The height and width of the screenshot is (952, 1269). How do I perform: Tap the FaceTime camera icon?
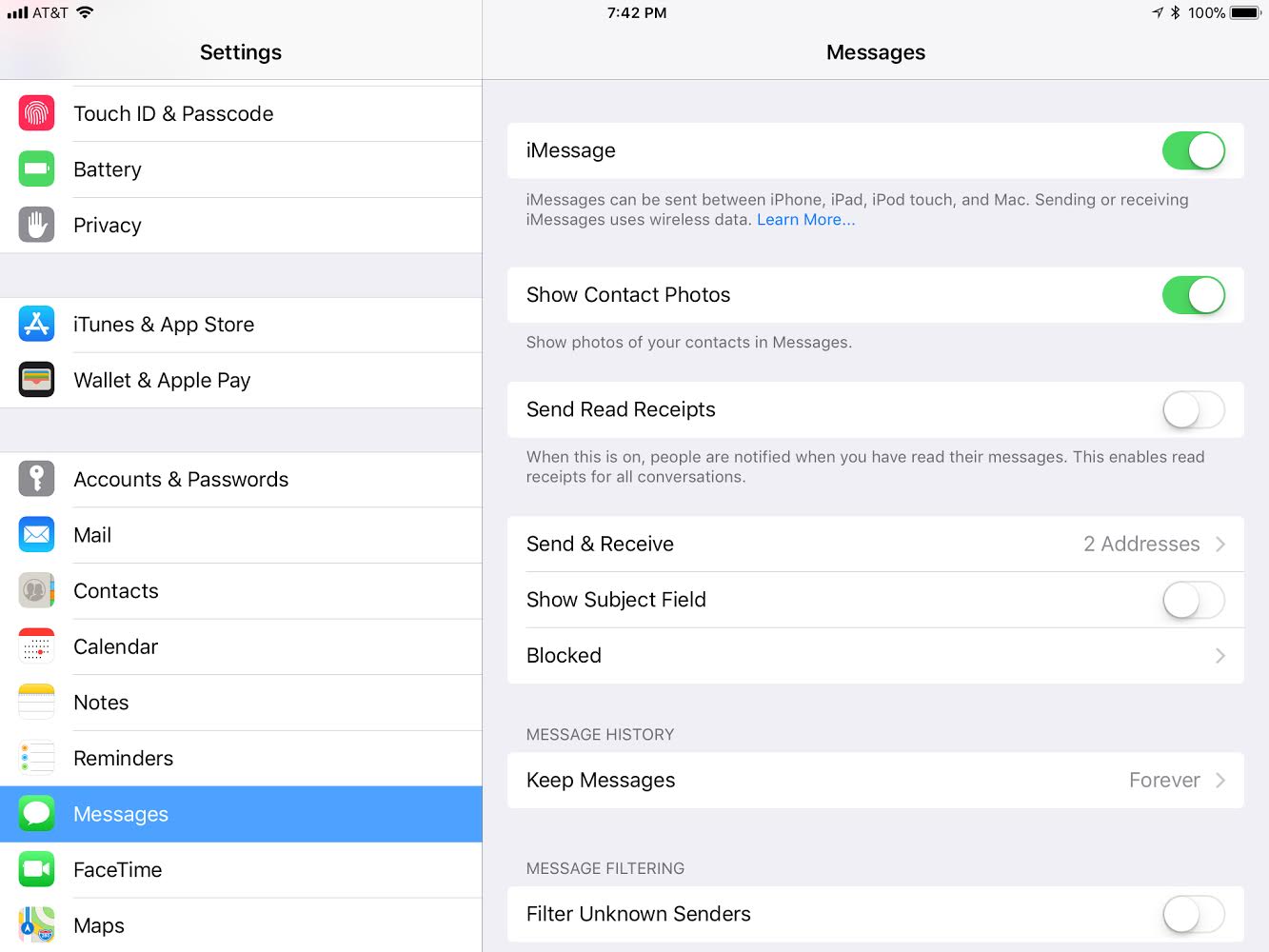pos(36,870)
